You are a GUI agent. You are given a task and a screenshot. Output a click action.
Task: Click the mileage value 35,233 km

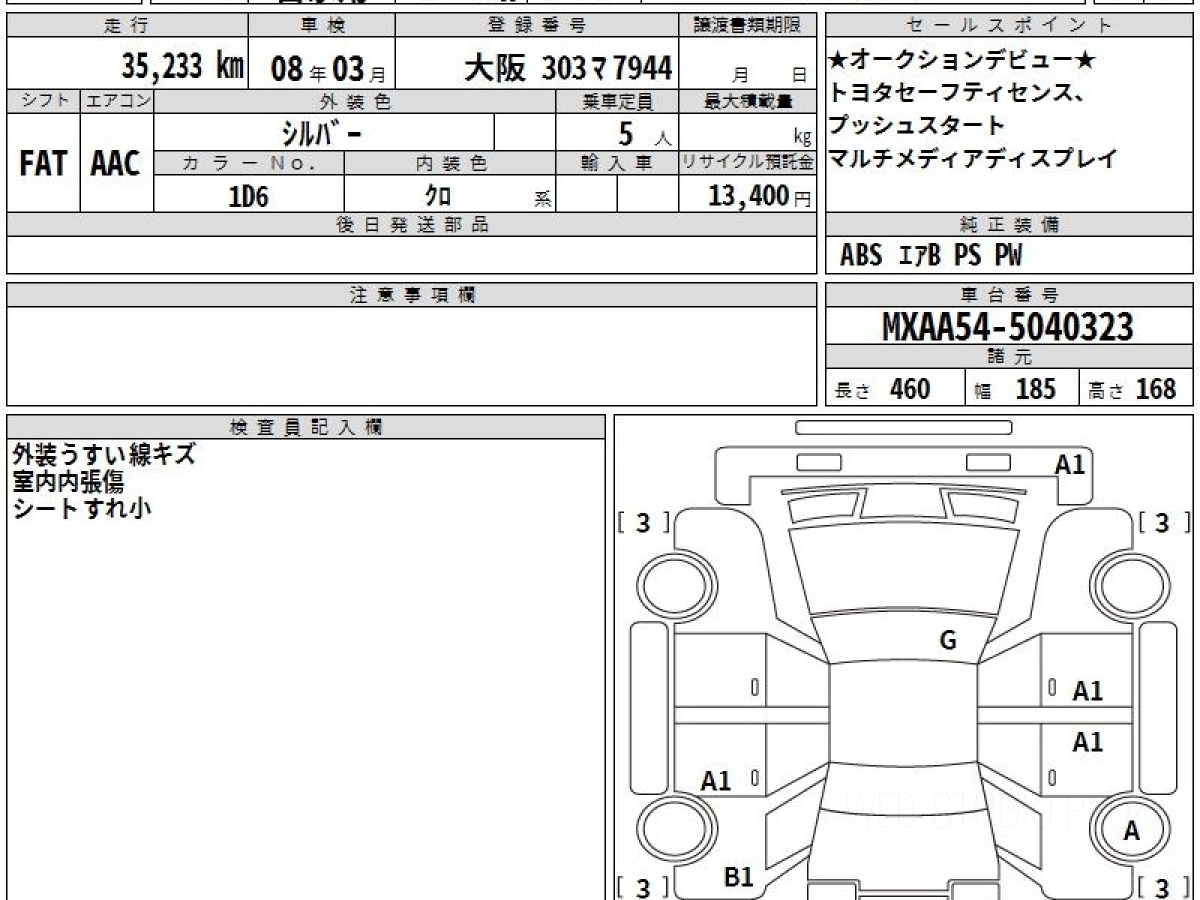tap(183, 66)
